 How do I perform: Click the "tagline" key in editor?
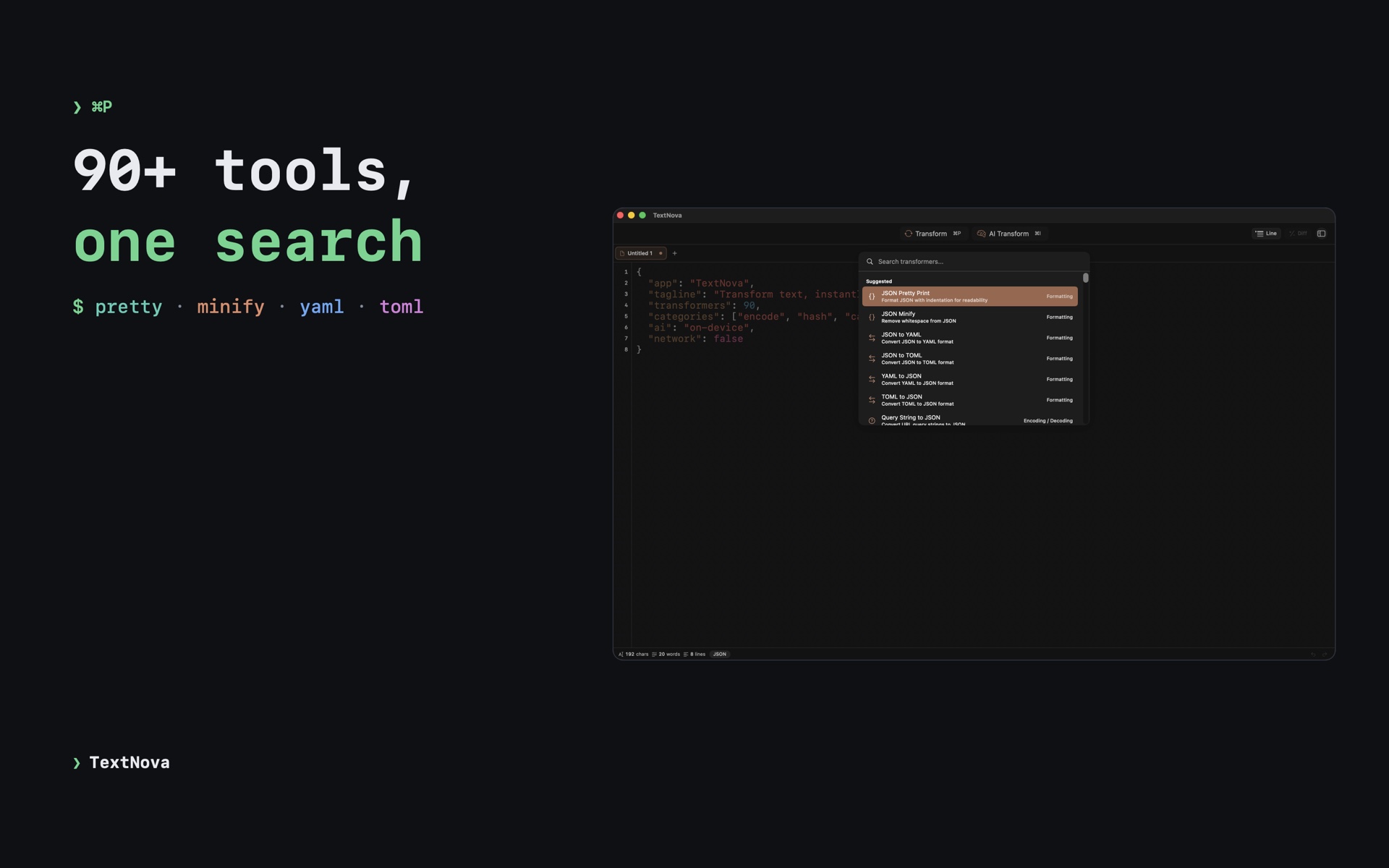[675, 294]
